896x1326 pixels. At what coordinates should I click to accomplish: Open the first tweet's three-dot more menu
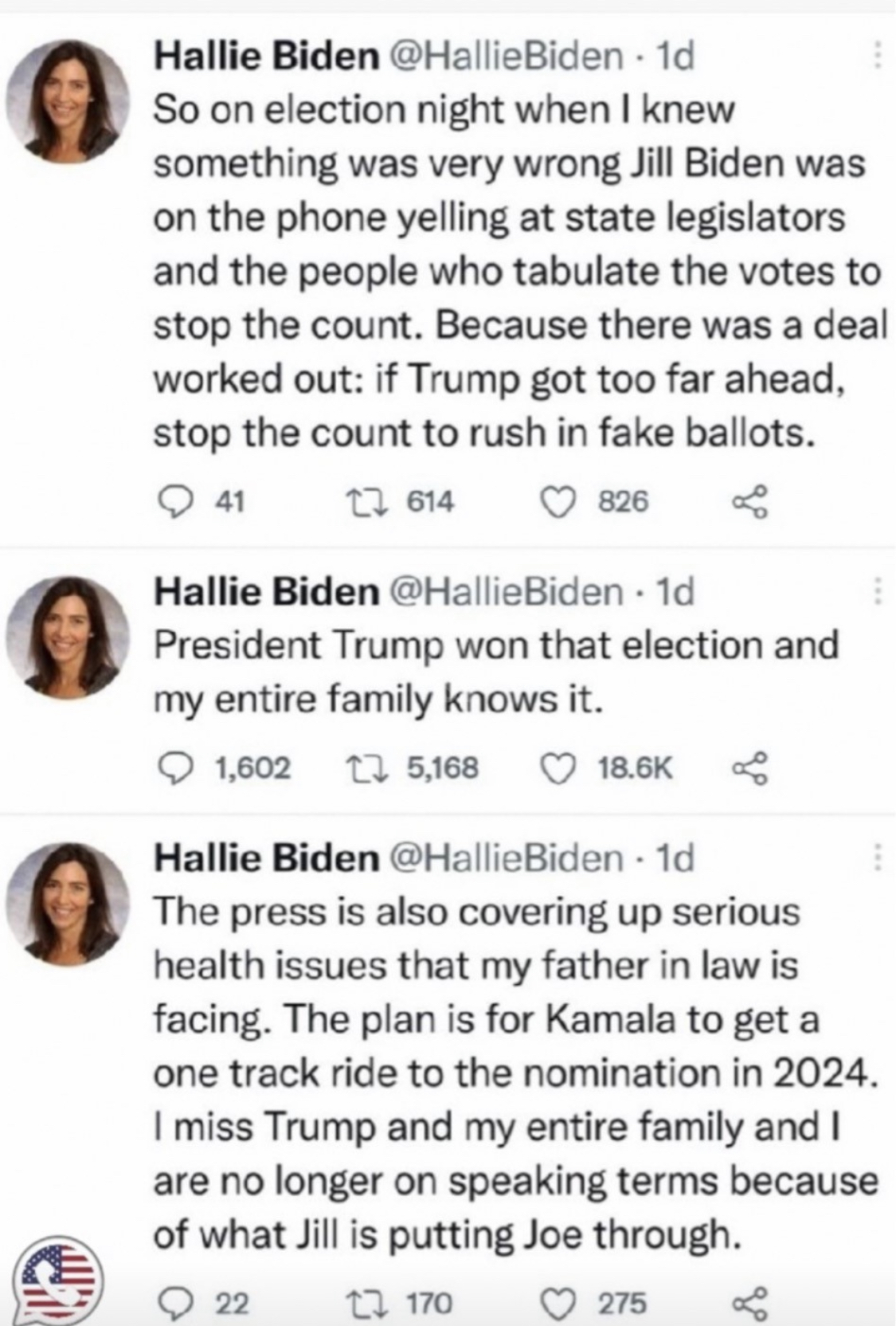[x=878, y=56]
